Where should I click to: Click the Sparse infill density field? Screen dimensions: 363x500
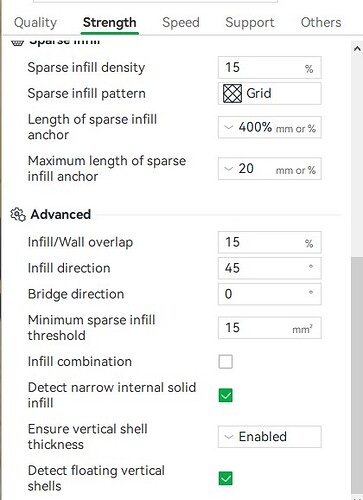pos(270,67)
